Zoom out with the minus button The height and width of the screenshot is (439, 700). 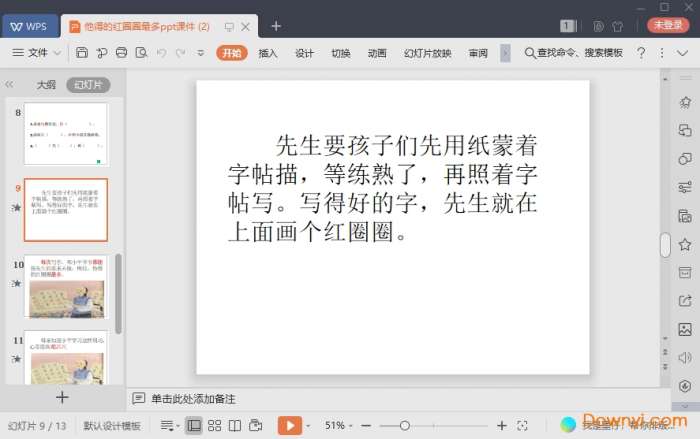[x=366, y=426]
